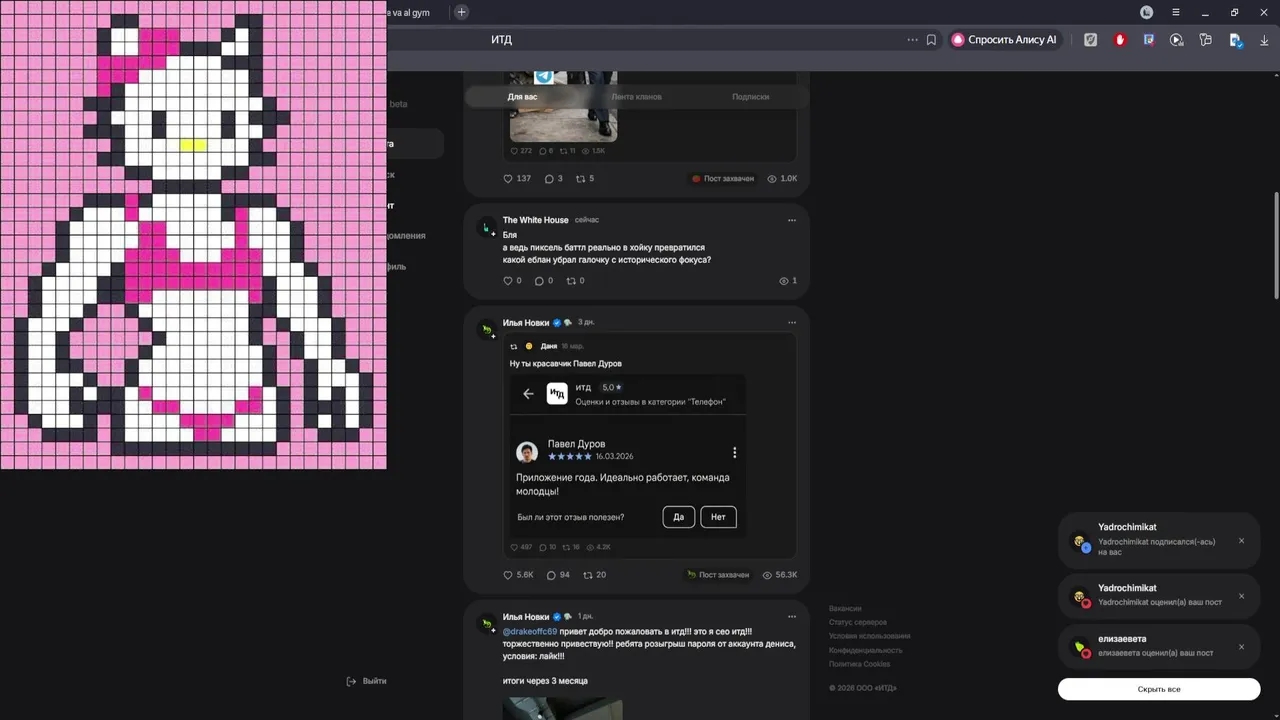1280x720 pixels.
Task: Click the three-dot menu on Павел Дуров's review
Action: (x=734, y=452)
